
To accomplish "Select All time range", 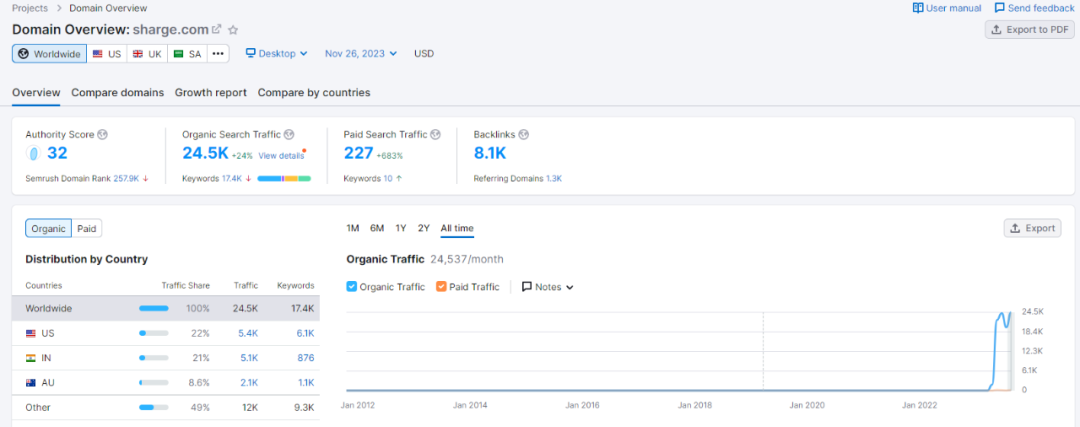I will click(457, 228).
